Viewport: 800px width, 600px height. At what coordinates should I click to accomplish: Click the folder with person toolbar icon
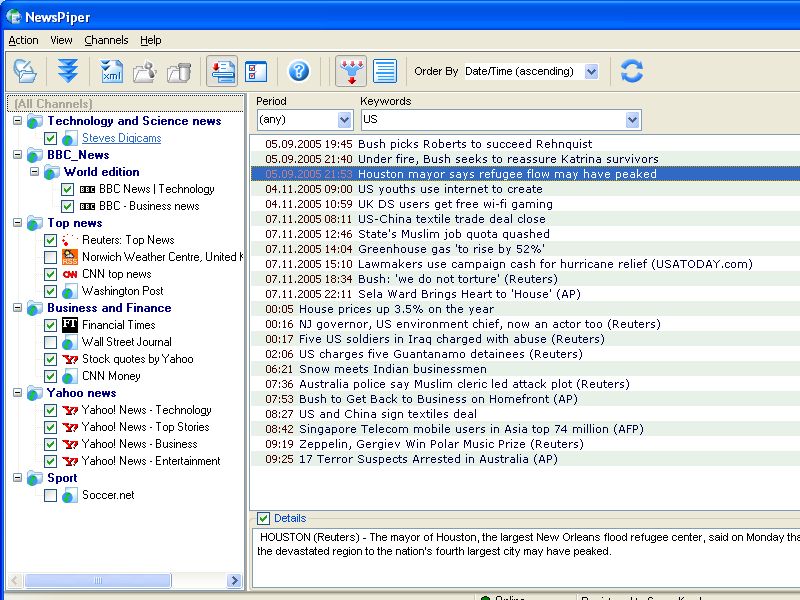coord(145,71)
